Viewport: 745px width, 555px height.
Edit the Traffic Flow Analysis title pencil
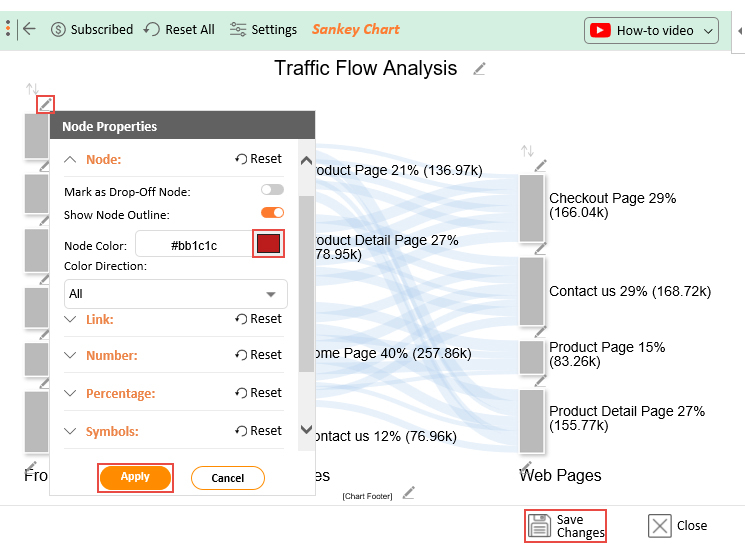coord(479,69)
